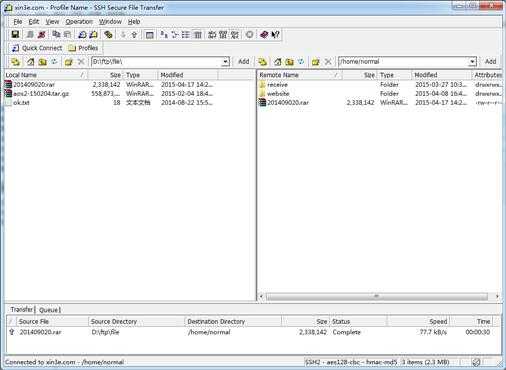Click delete X icon in remote pane toolbar
Screen dimensions: 506x370
[x=328, y=62]
